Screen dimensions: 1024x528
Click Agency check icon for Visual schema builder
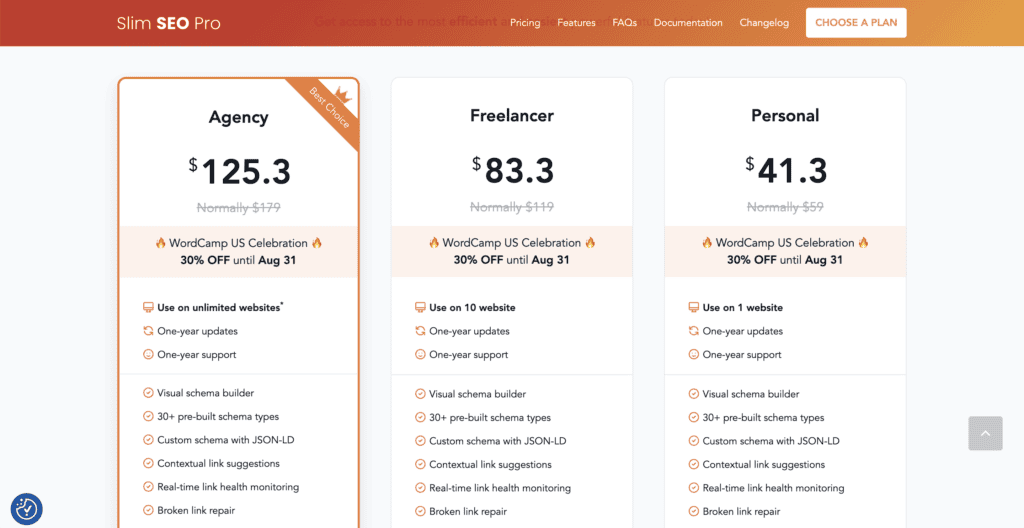click(148, 393)
